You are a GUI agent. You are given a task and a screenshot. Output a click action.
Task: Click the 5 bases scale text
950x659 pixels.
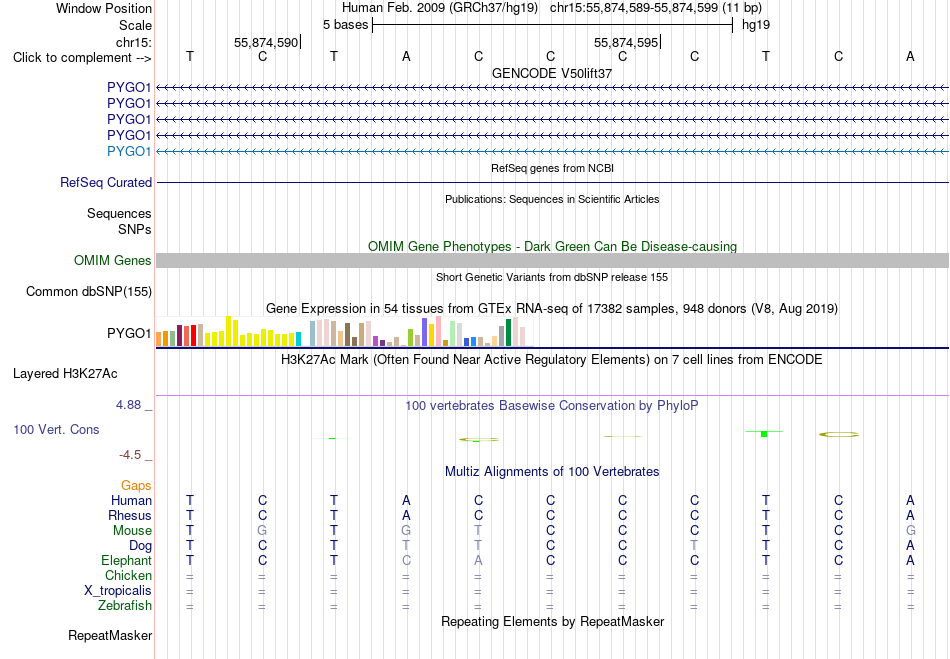coord(345,25)
